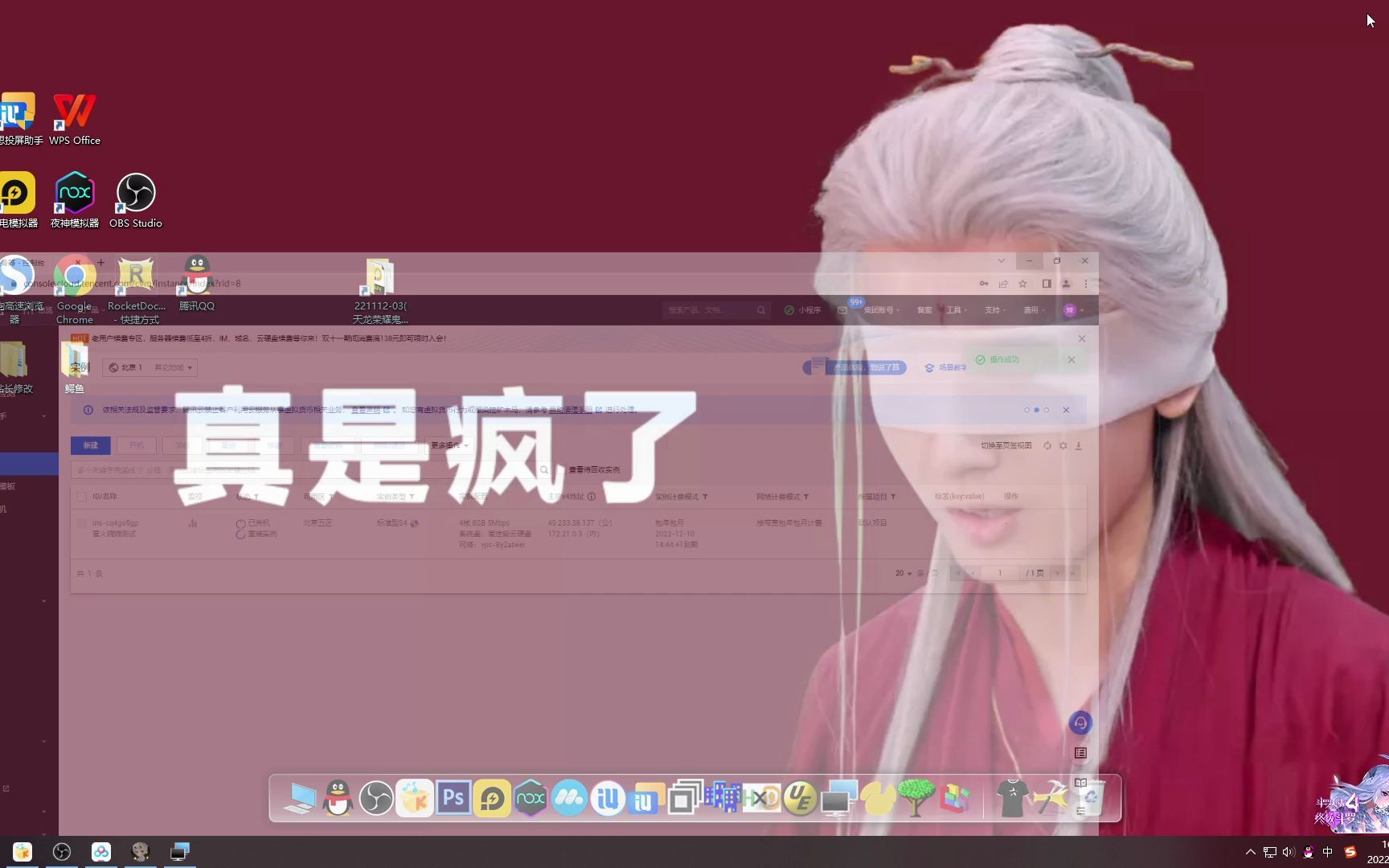Bookmark the page with Chrome's star icon
Image resolution: width=1389 pixels, height=868 pixels.
1022,284
